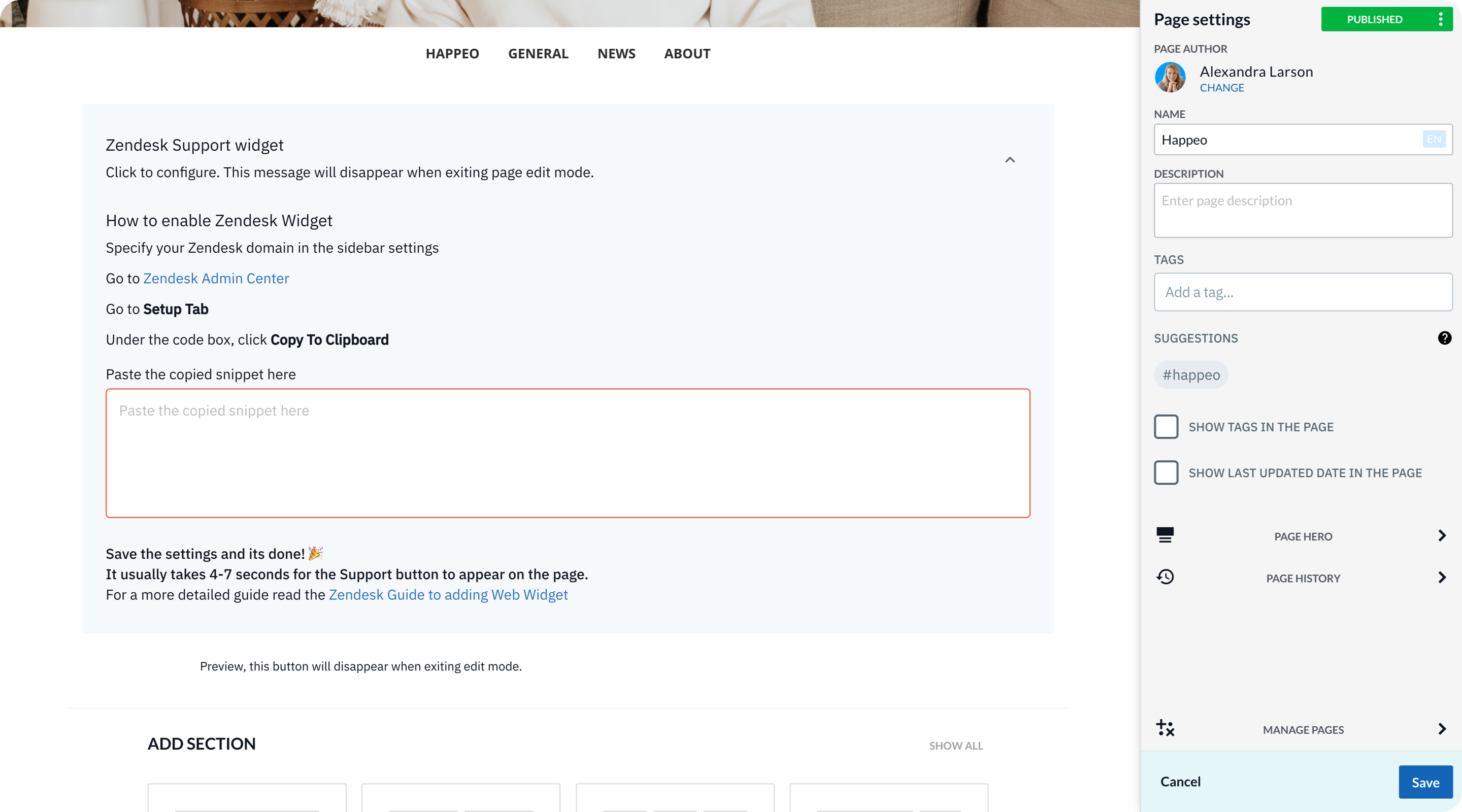Click the suggestions help question mark icon
The image size is (1462, 812).
(1445, 337)
